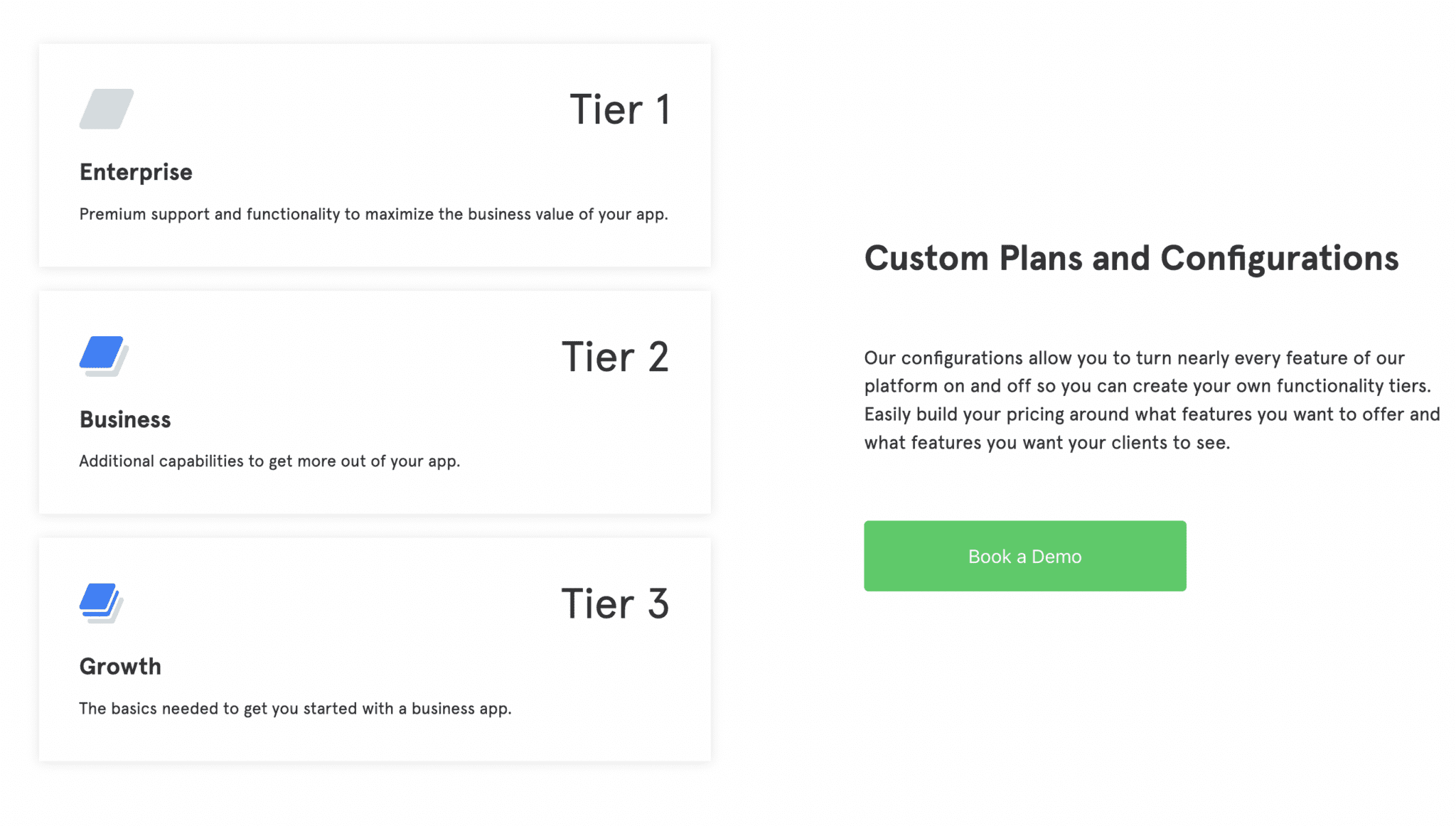Select the Tier 1 label
This screenshot has height=826, width=1456.
pos(621,109)
